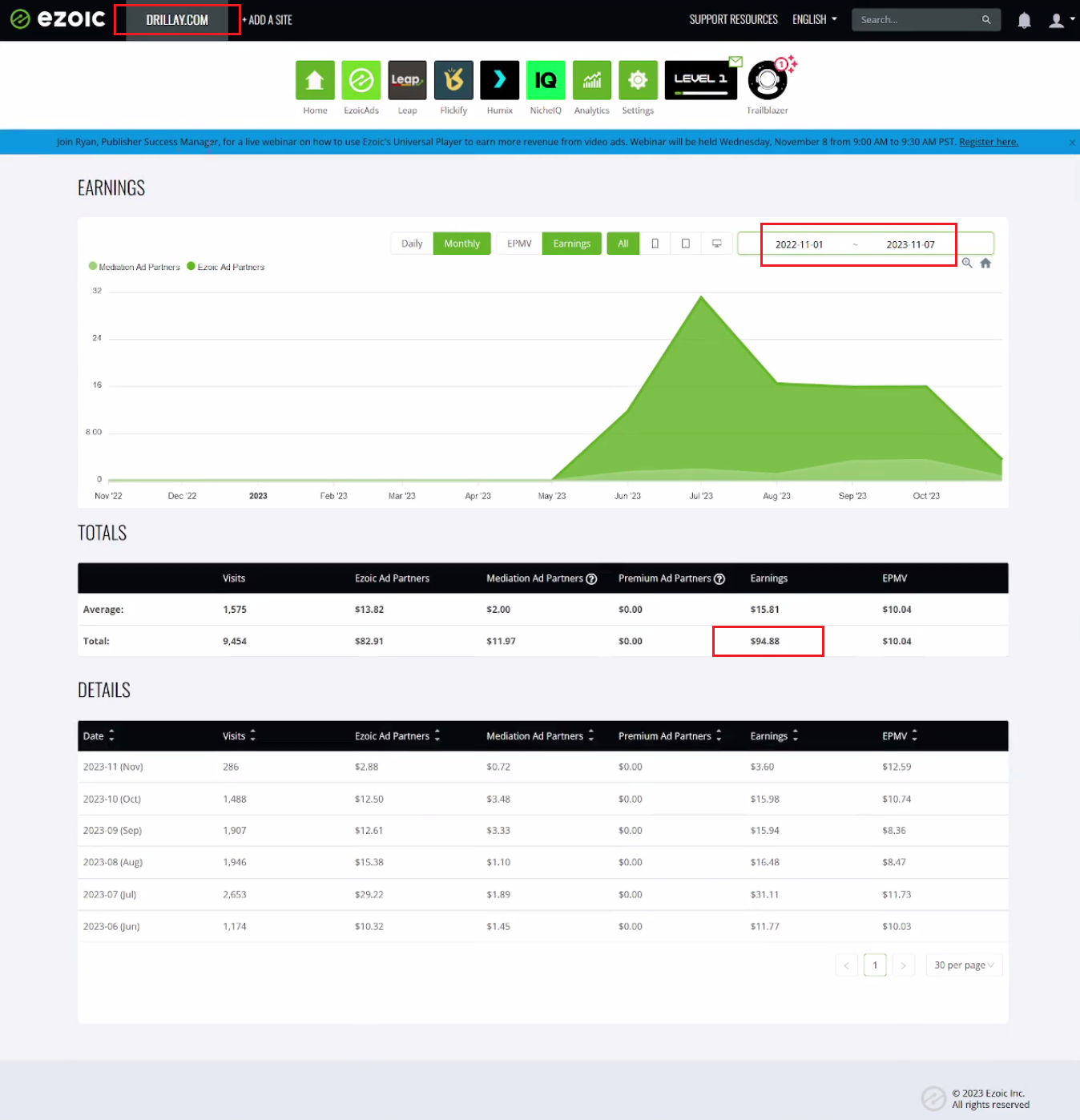Open the NicheIQ icon
Viewport: 1080px width, 1120px height.
(x=546, y=80)
